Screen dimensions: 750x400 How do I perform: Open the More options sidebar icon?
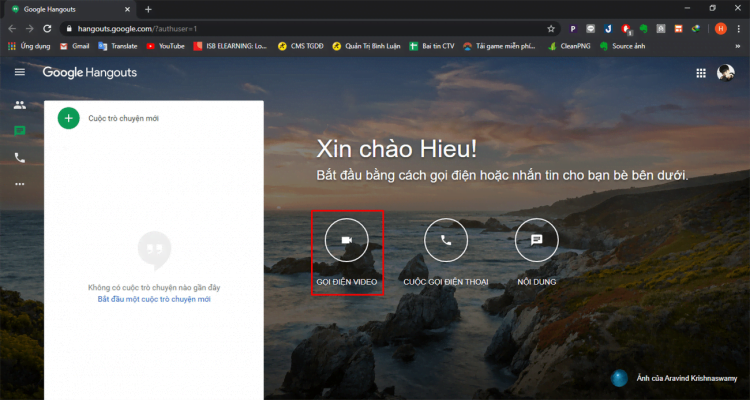point(20,184)
